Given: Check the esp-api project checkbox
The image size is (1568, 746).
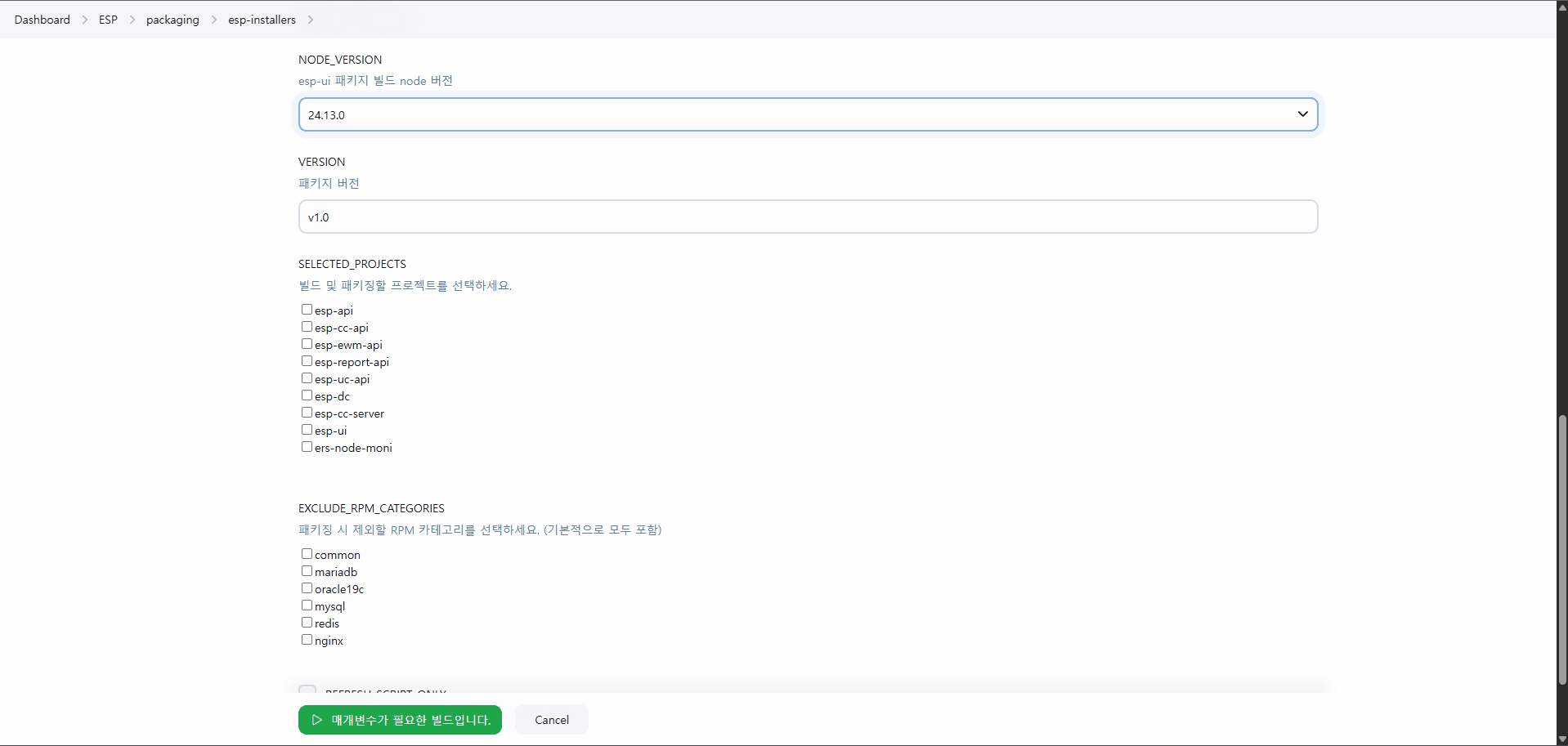Looking at the screenshot, I should (x=307, y=310).
